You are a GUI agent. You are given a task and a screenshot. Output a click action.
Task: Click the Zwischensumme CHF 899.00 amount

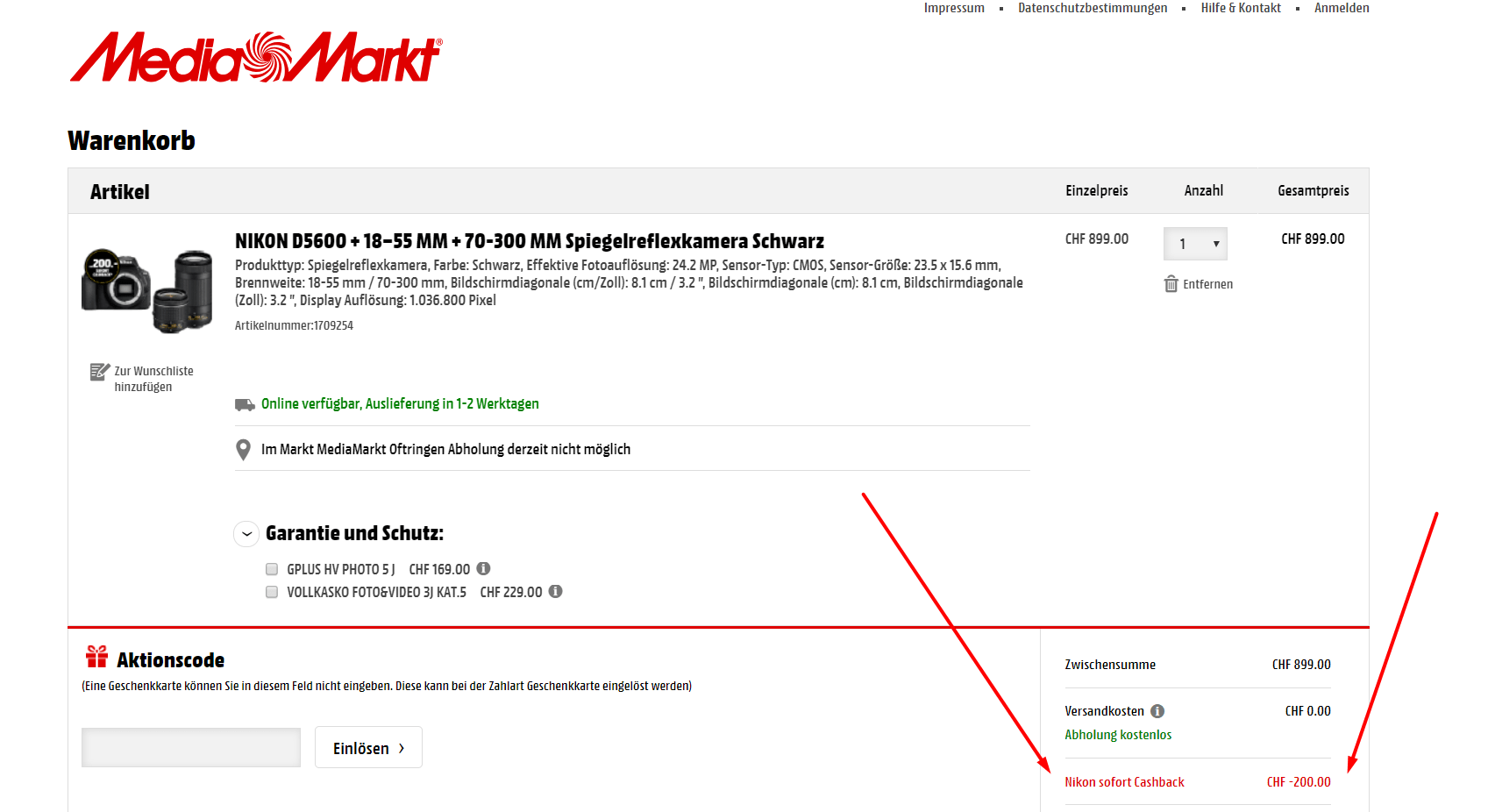pyautogui.click(x=1301, y=665)
